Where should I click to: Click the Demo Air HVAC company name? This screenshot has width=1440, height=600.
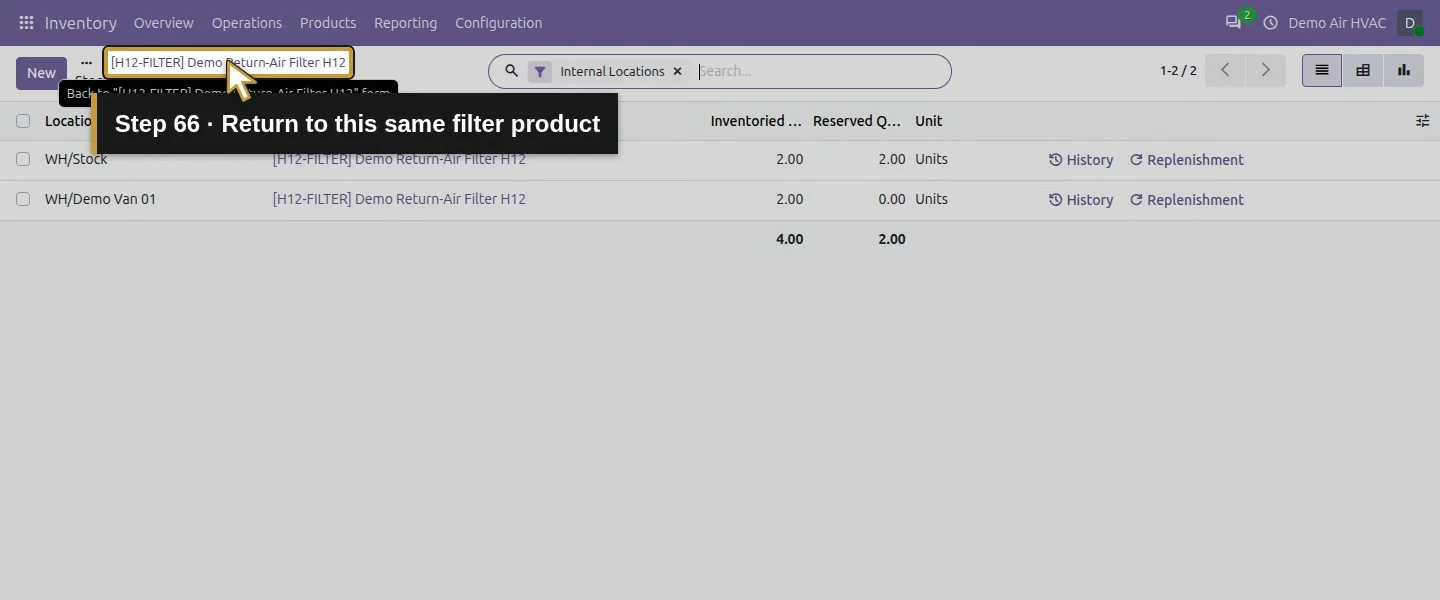pos(1337,22)
